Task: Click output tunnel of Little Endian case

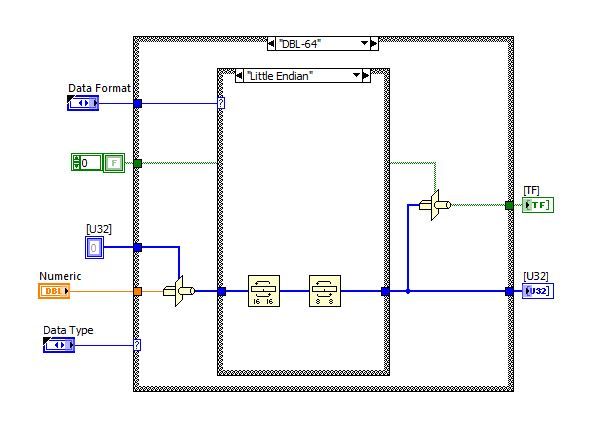Action: (385, 291)
